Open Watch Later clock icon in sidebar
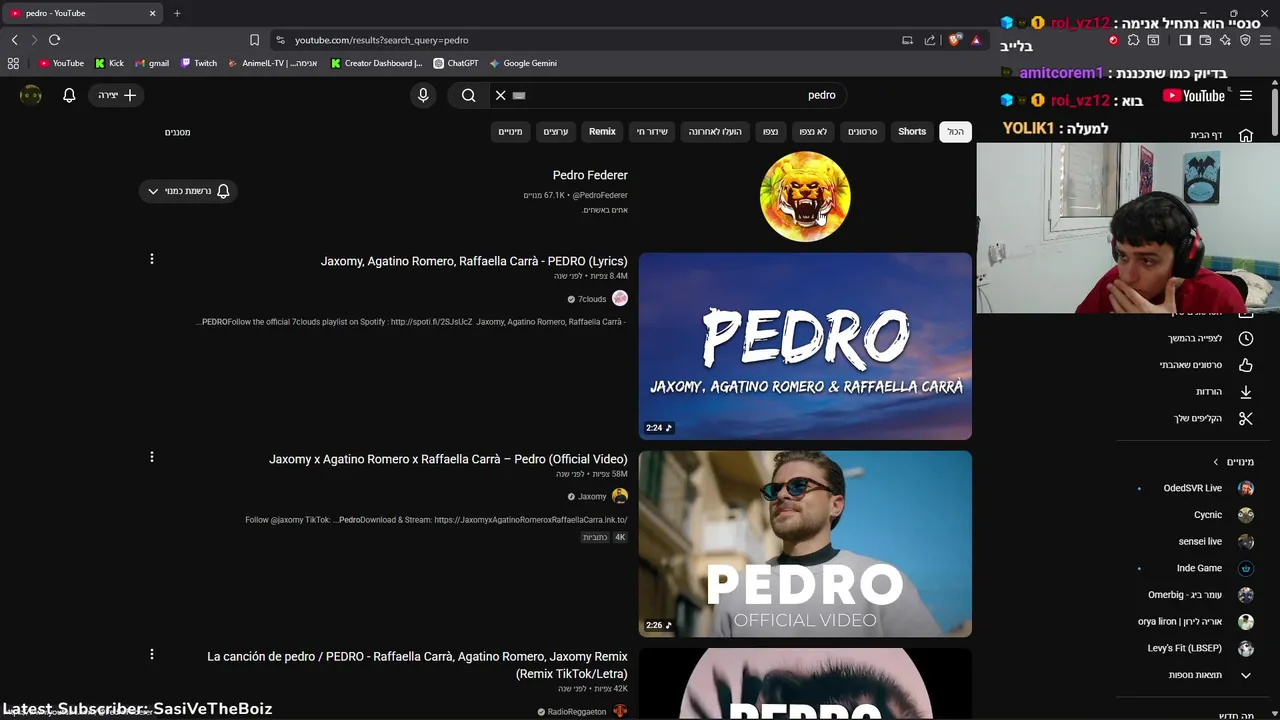Viewport: 1280px width, 720px height. click(x=1246, y=339)
